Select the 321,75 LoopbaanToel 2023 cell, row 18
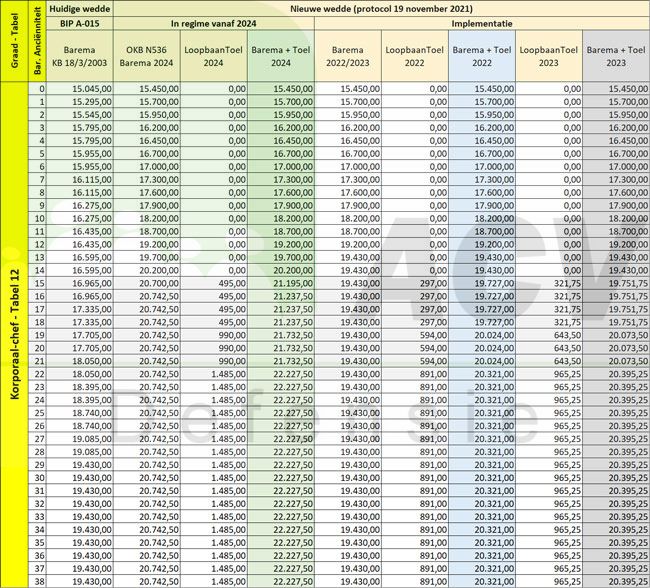Viewport: 650px width, 588px height. pyautogui.click(x=549, y=322)
